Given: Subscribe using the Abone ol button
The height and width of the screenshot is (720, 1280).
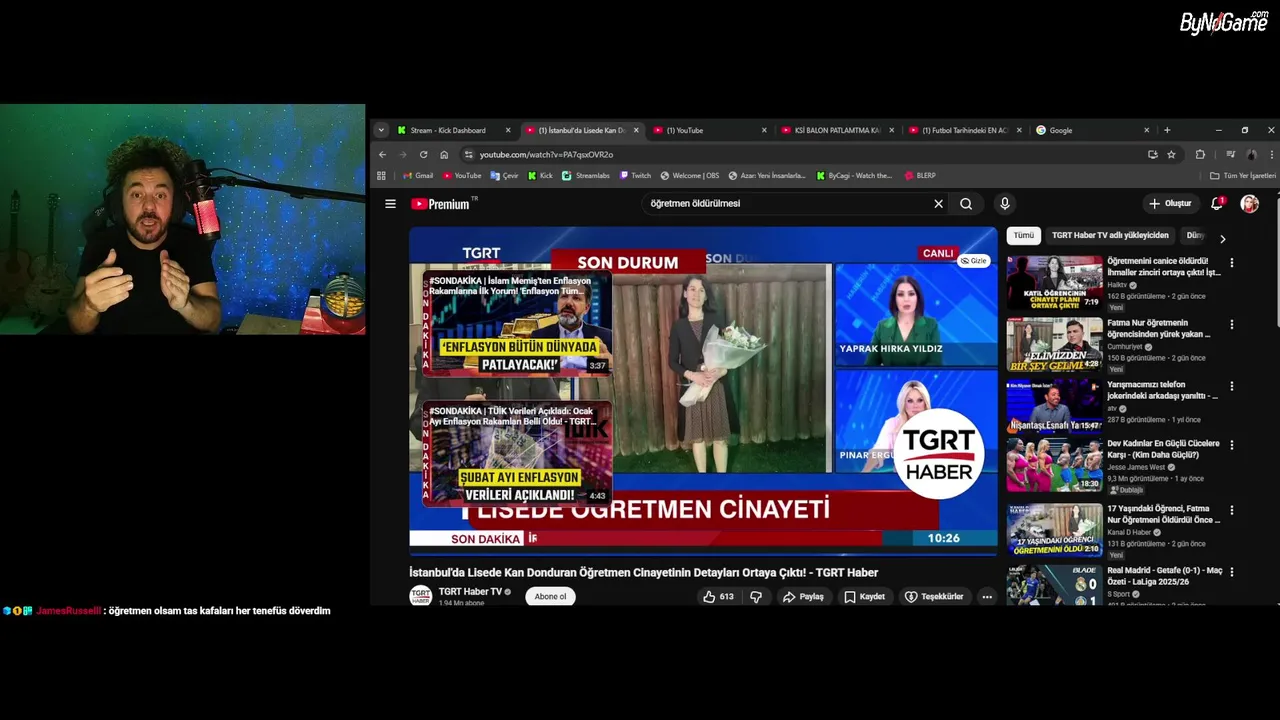Looking at the screenshot, I should [550, 597].
